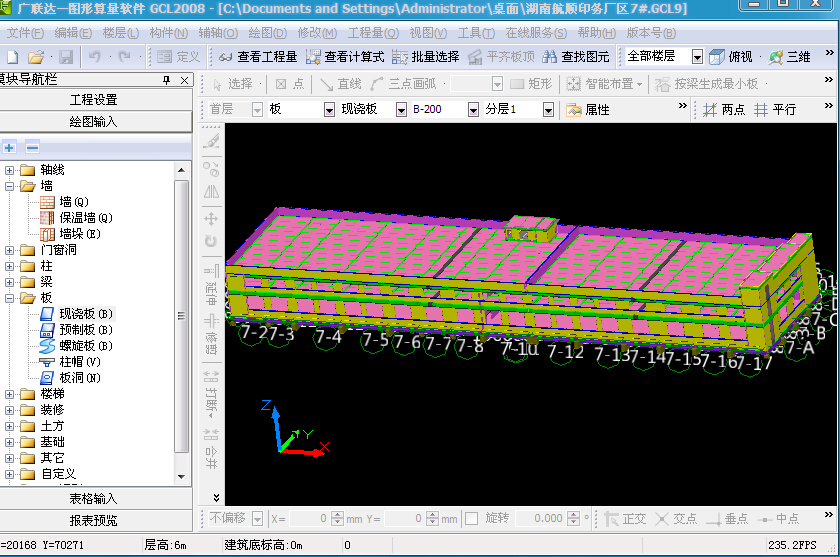Click the plus expand-all icon

[x=9, y=148]
